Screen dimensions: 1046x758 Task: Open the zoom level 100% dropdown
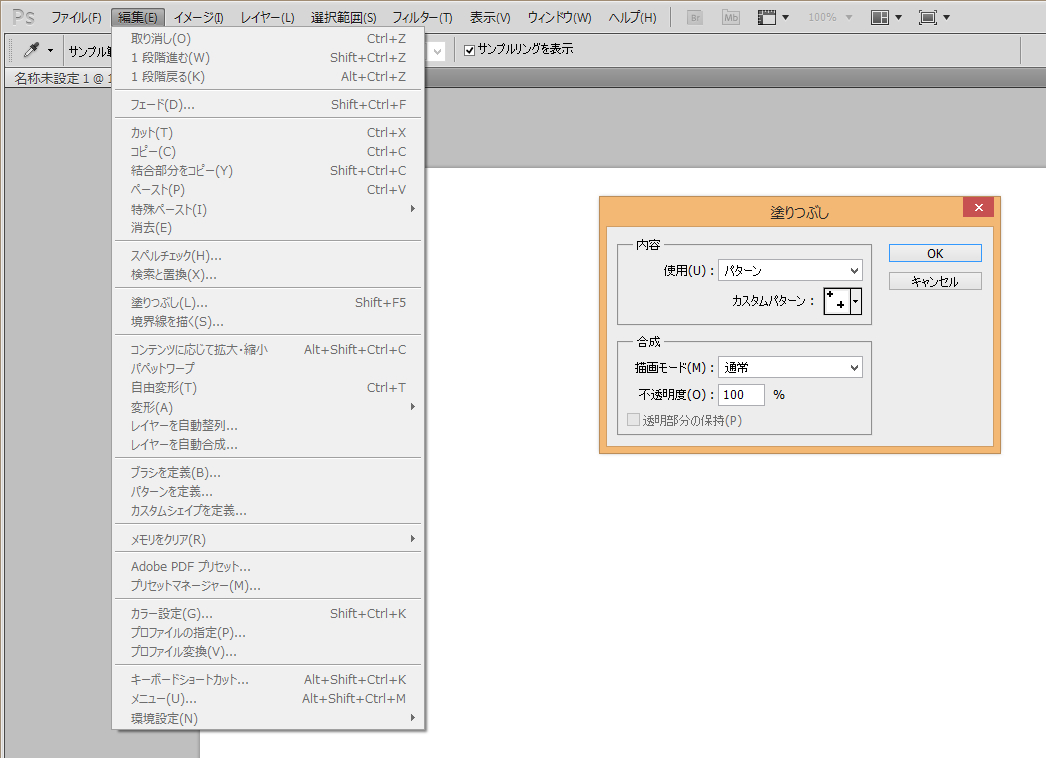[828, 18]
